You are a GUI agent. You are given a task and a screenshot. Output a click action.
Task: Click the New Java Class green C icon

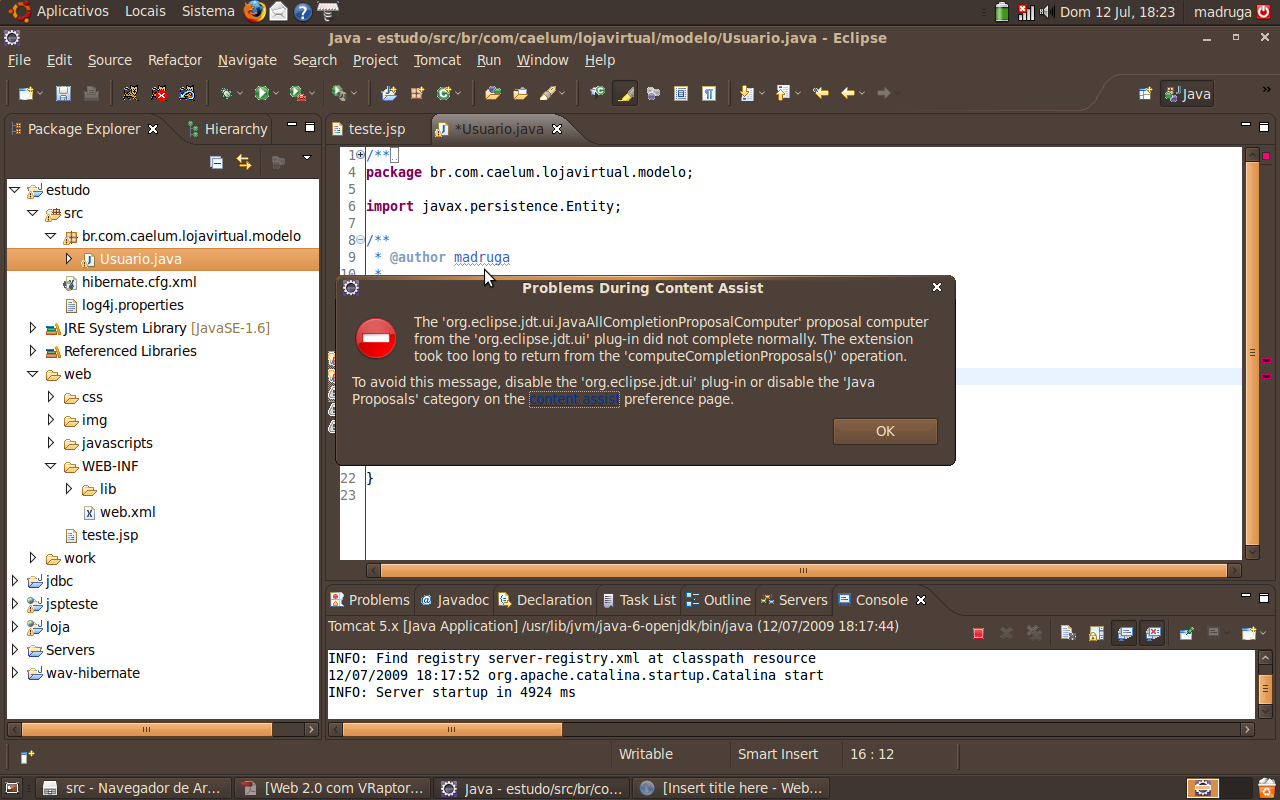pyautogui.click(x=445, y=93)
